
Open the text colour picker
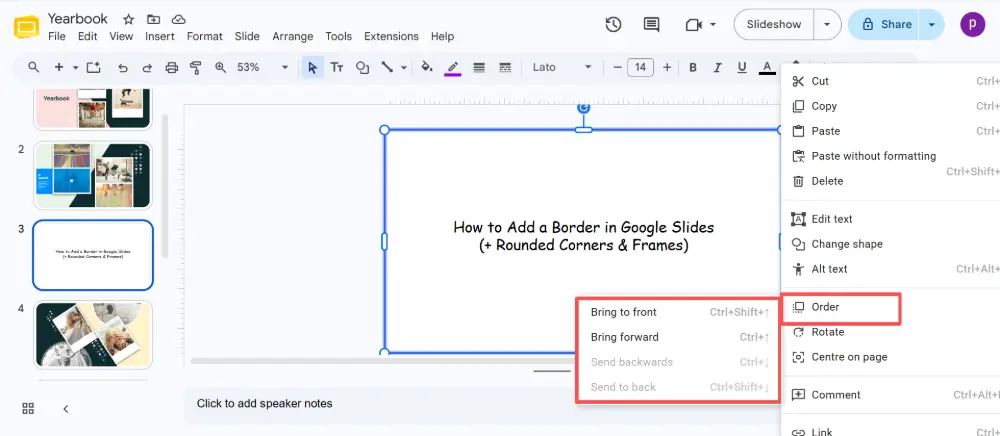(x=767, y=68)
